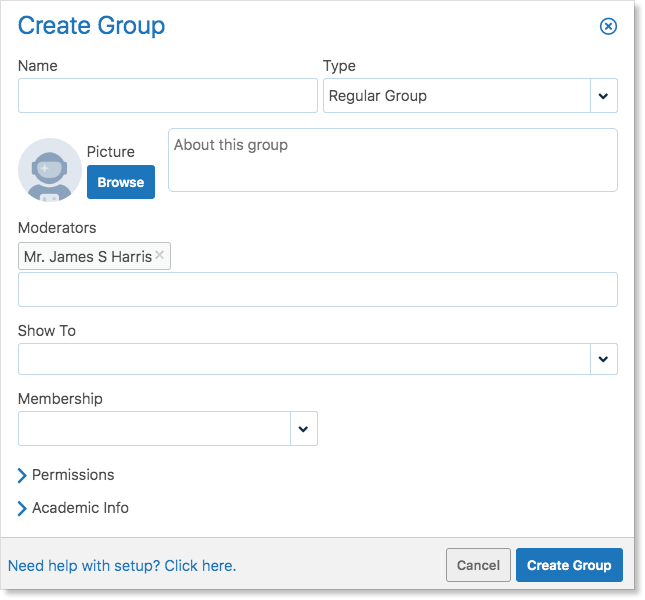The width and height of the screenshot is (645, 600).
Task: Click the blue Create Group button
Action: click(569, 565)
